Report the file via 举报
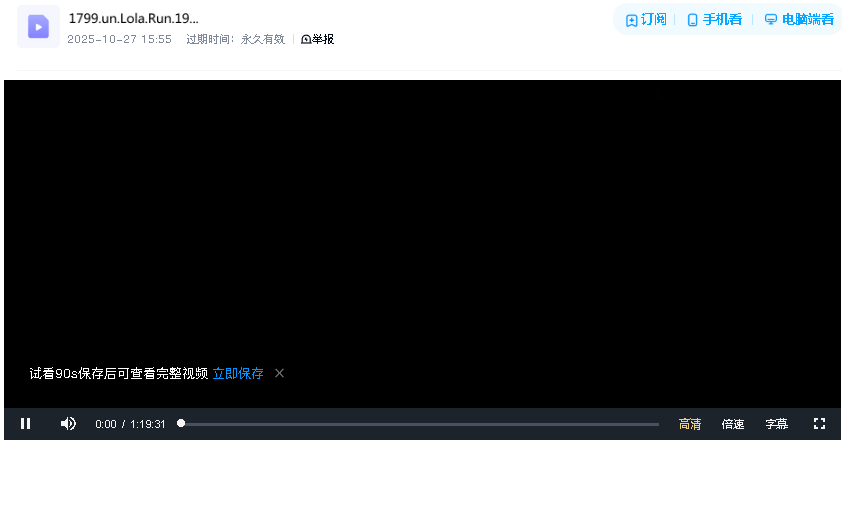Image resolution: width=842 pixels, height=527 pixels. [x=318, y=40]
